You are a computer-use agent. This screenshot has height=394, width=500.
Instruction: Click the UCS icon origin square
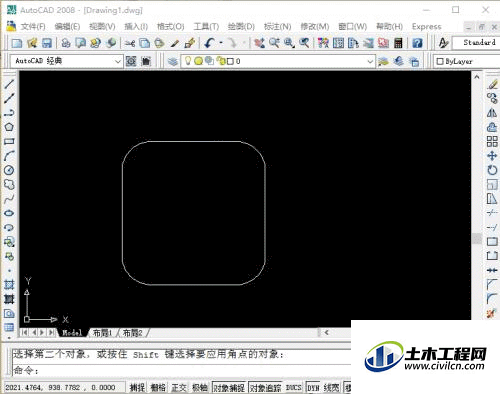click(27, 319)
